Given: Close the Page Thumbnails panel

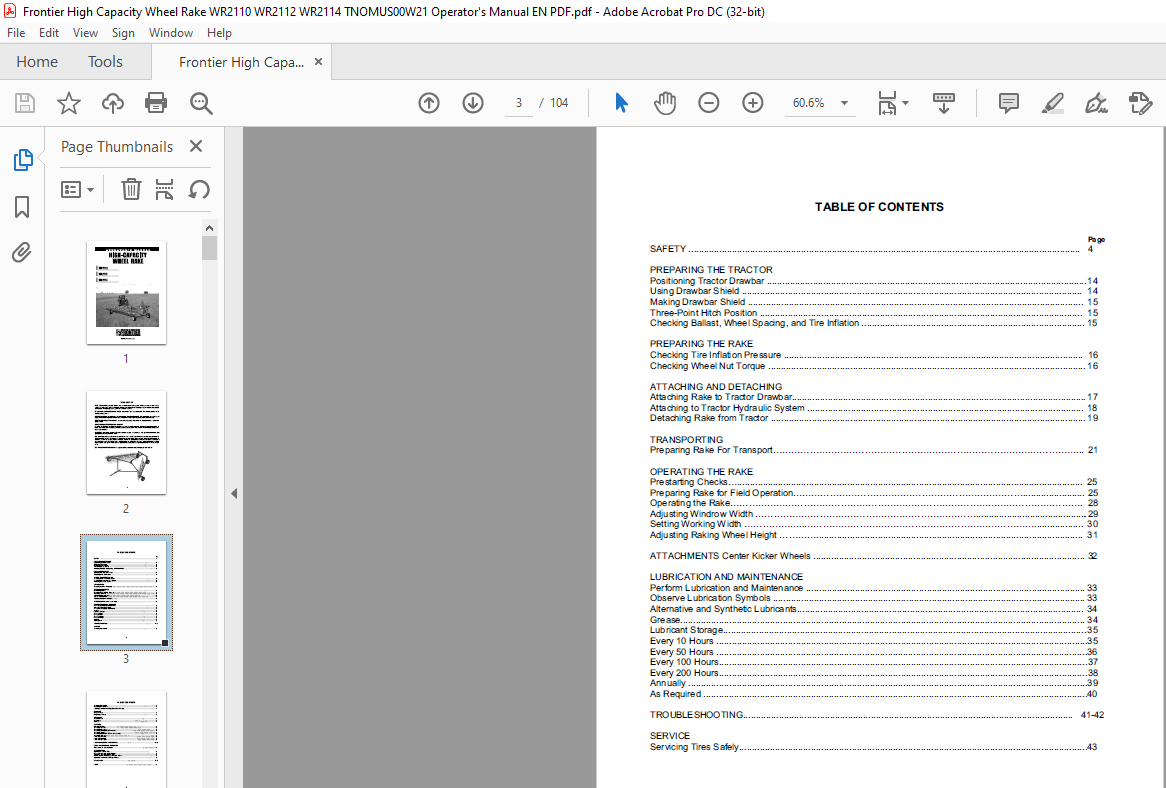Looking at the screenshot, I should (x=196, y=146).
